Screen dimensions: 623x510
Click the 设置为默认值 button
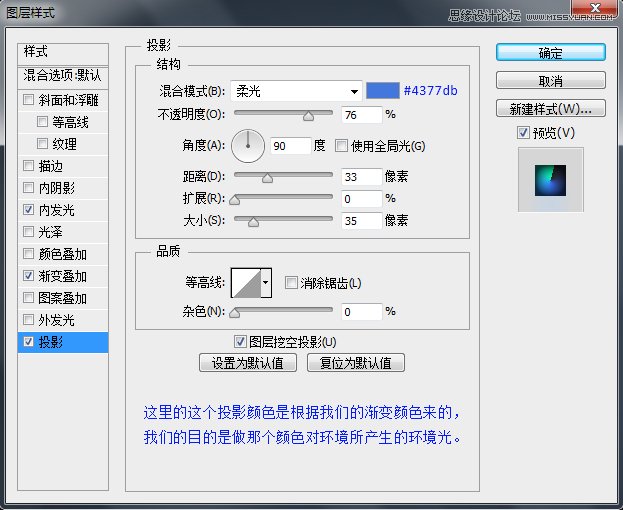[x=248, y=363]
